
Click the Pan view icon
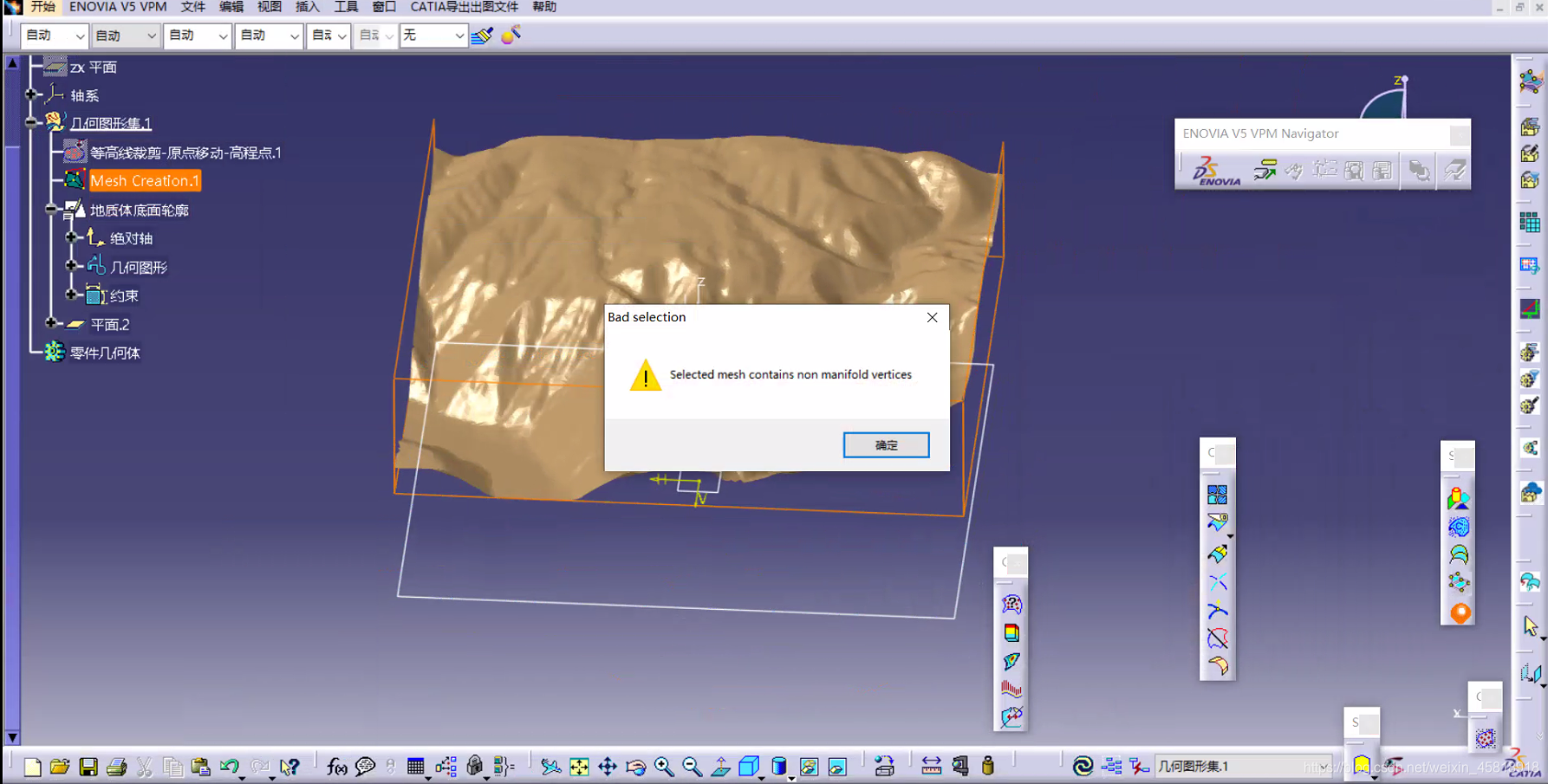608,767
